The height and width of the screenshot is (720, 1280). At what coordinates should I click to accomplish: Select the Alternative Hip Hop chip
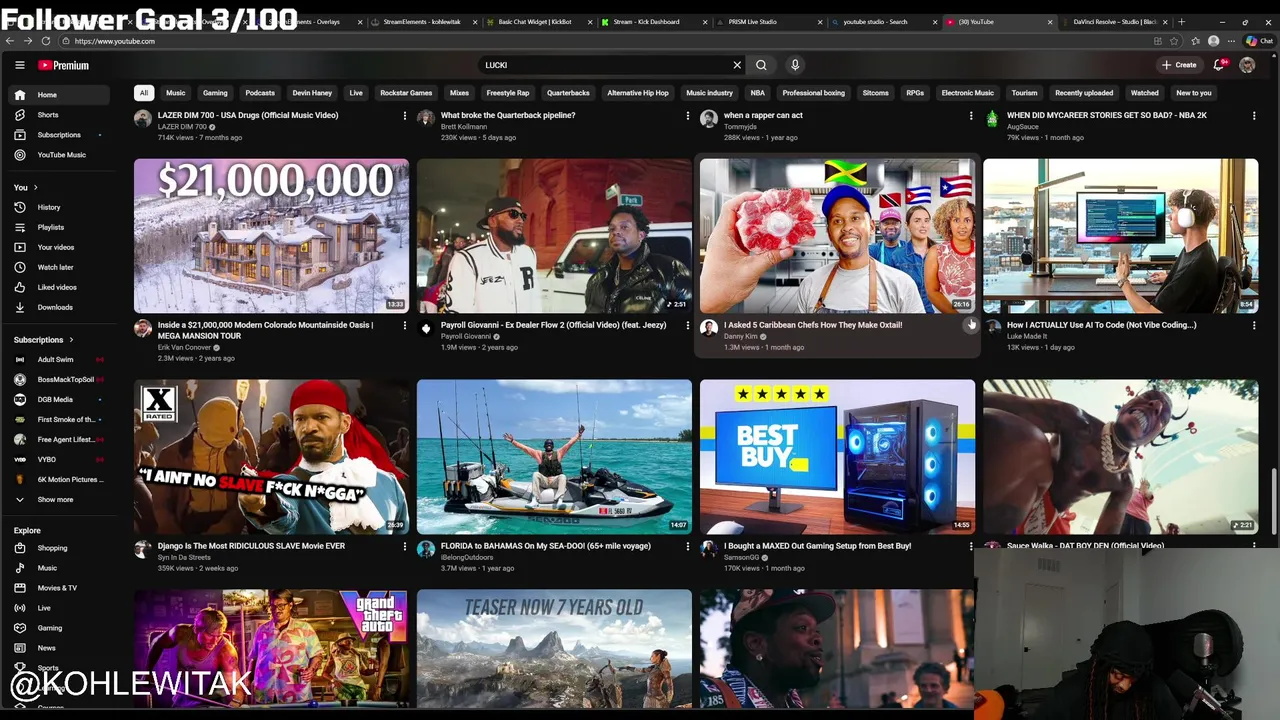click(x=638, y=93)
